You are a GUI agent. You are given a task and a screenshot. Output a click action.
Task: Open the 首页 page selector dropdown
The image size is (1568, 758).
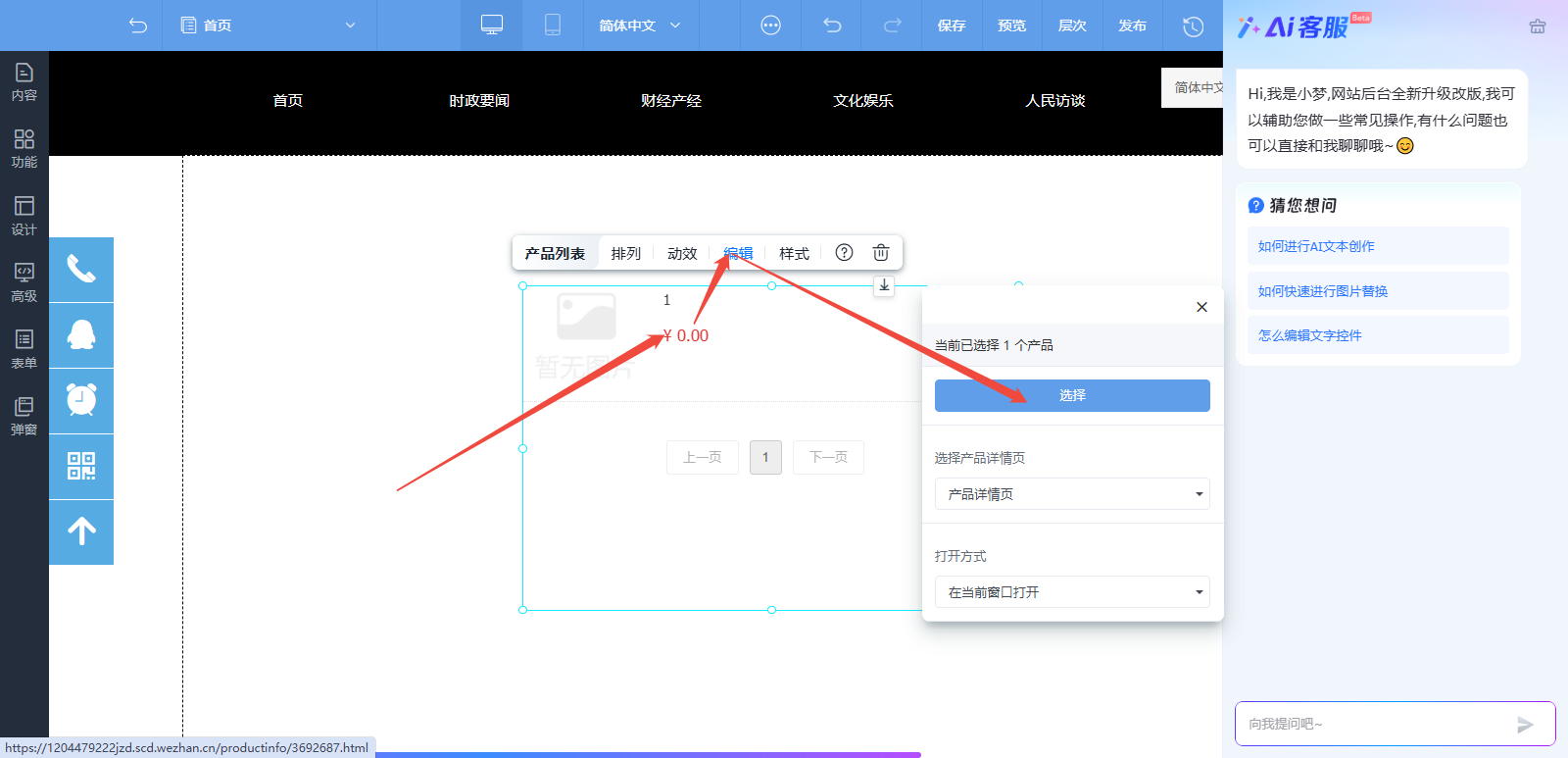pos(269,25)
